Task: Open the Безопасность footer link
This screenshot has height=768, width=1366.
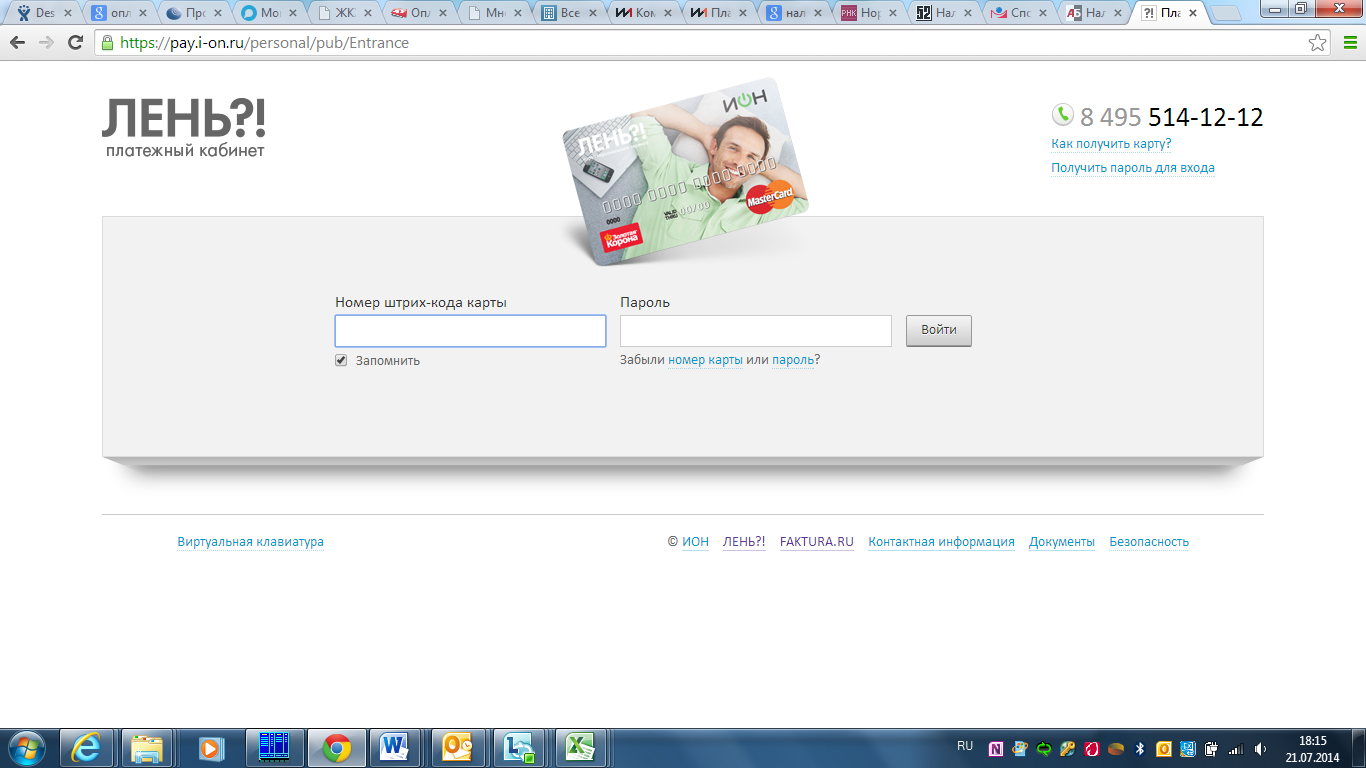Action: click(1149, 542)
